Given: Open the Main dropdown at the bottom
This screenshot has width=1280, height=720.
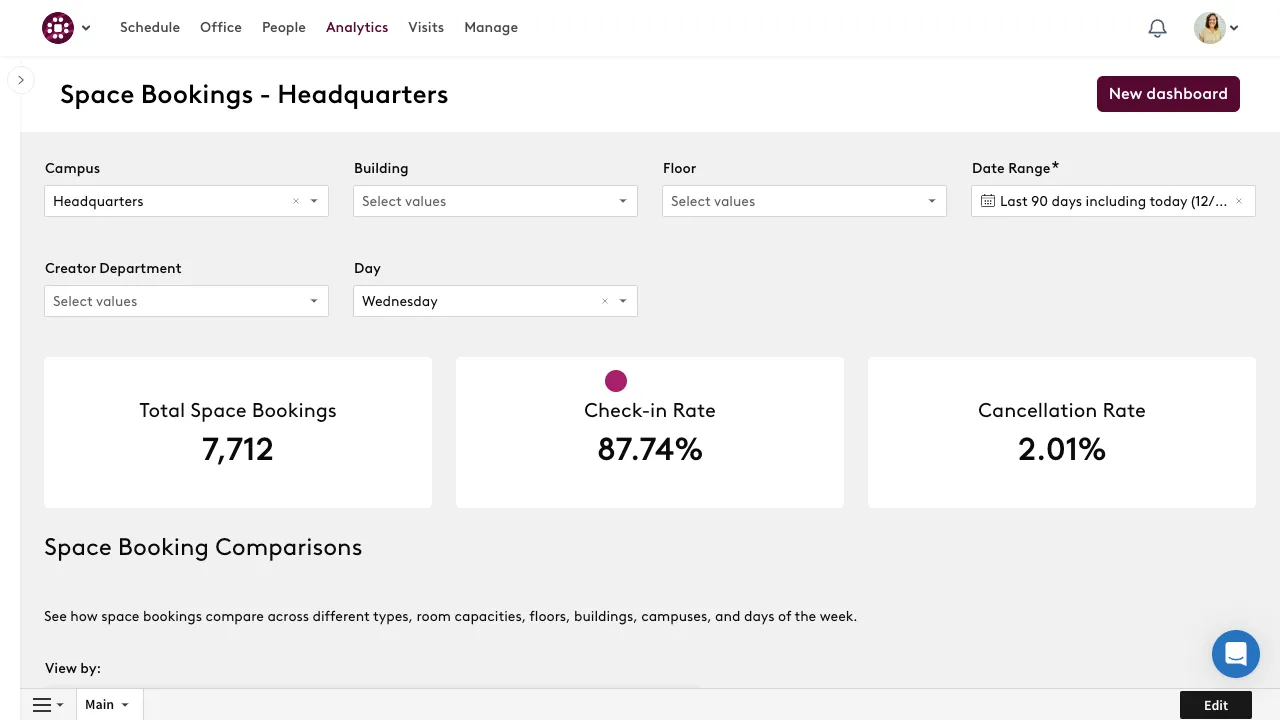Looking at the screenshot, I should pos(108,704).
